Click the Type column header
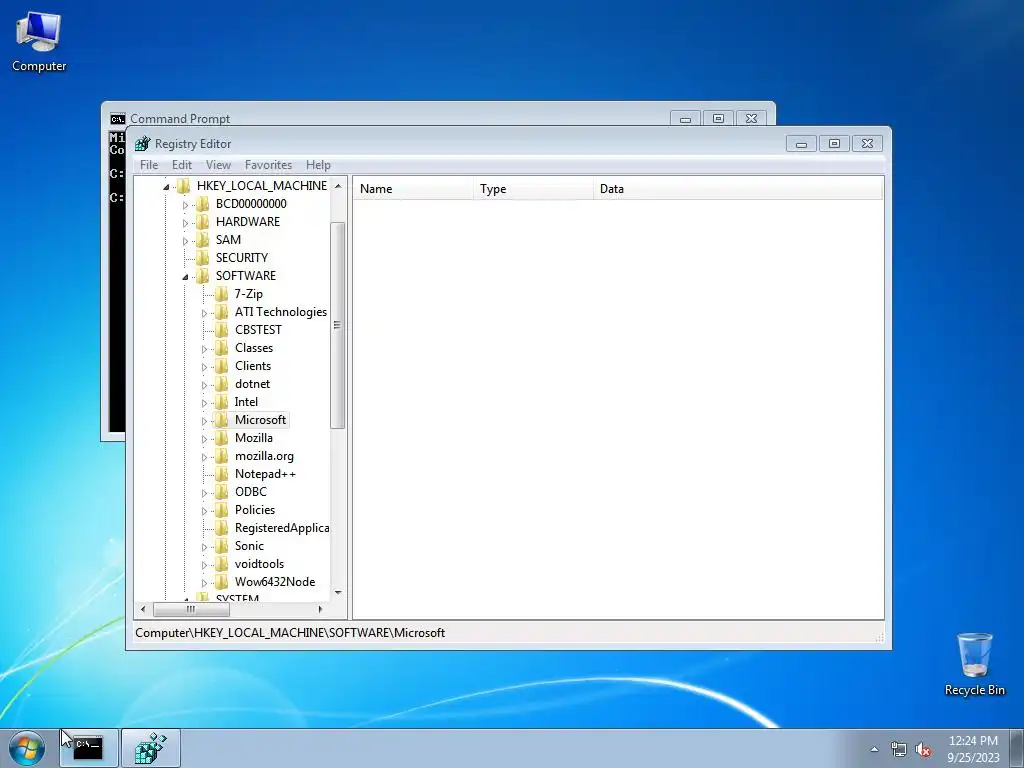Image resolution: width=1024 pixels, height=768 pixels. pos(534,189)
